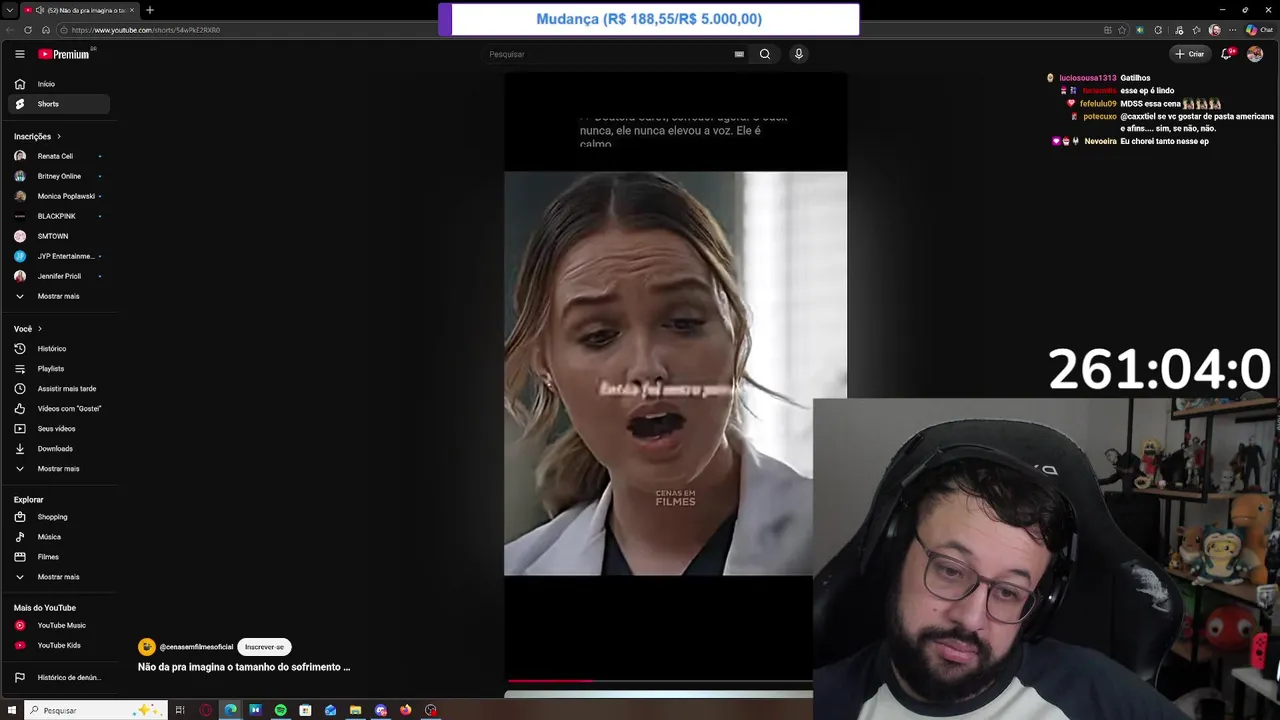Open Seus vídeos page

click(x=58, y=429)
